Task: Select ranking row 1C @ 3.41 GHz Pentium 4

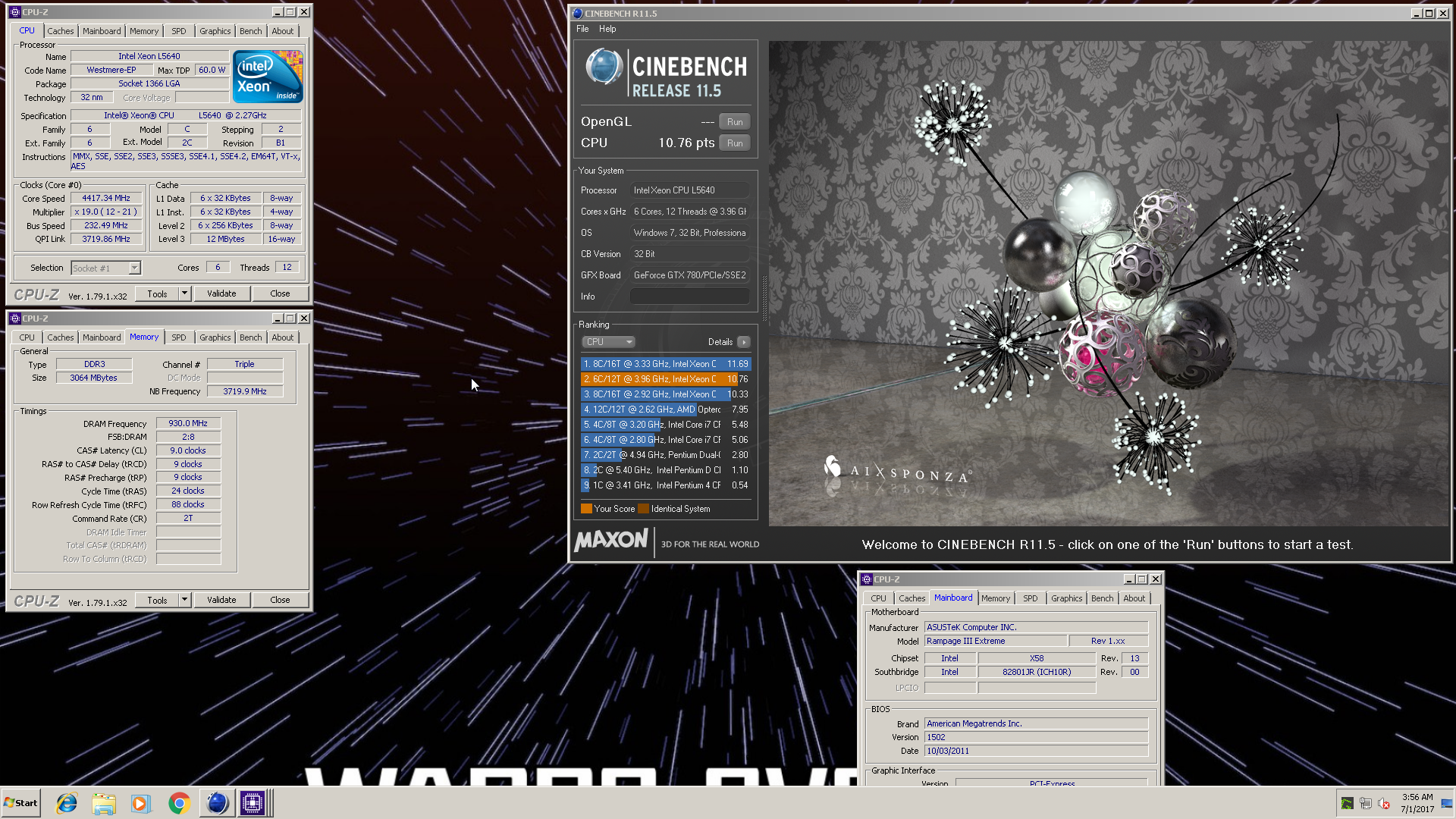Action: [x=666, y=485]
